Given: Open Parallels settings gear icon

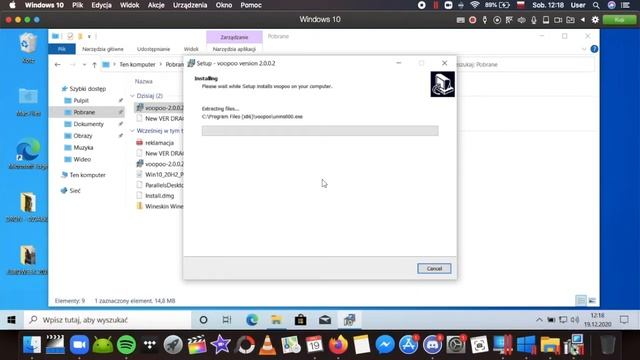Looking at the screenshot, I should coord(595,20).
